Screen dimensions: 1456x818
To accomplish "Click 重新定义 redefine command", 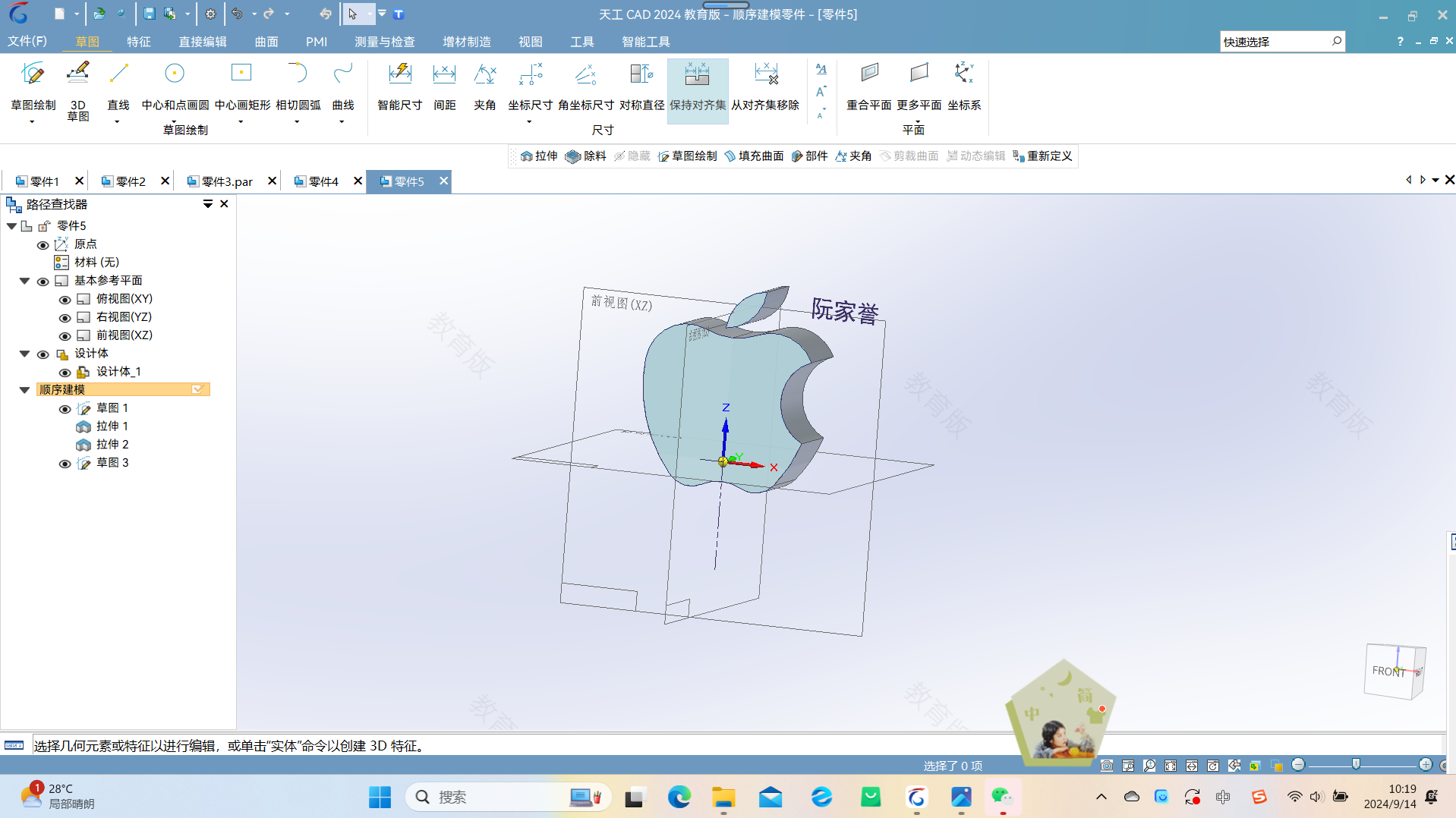I will point(1042,156).
